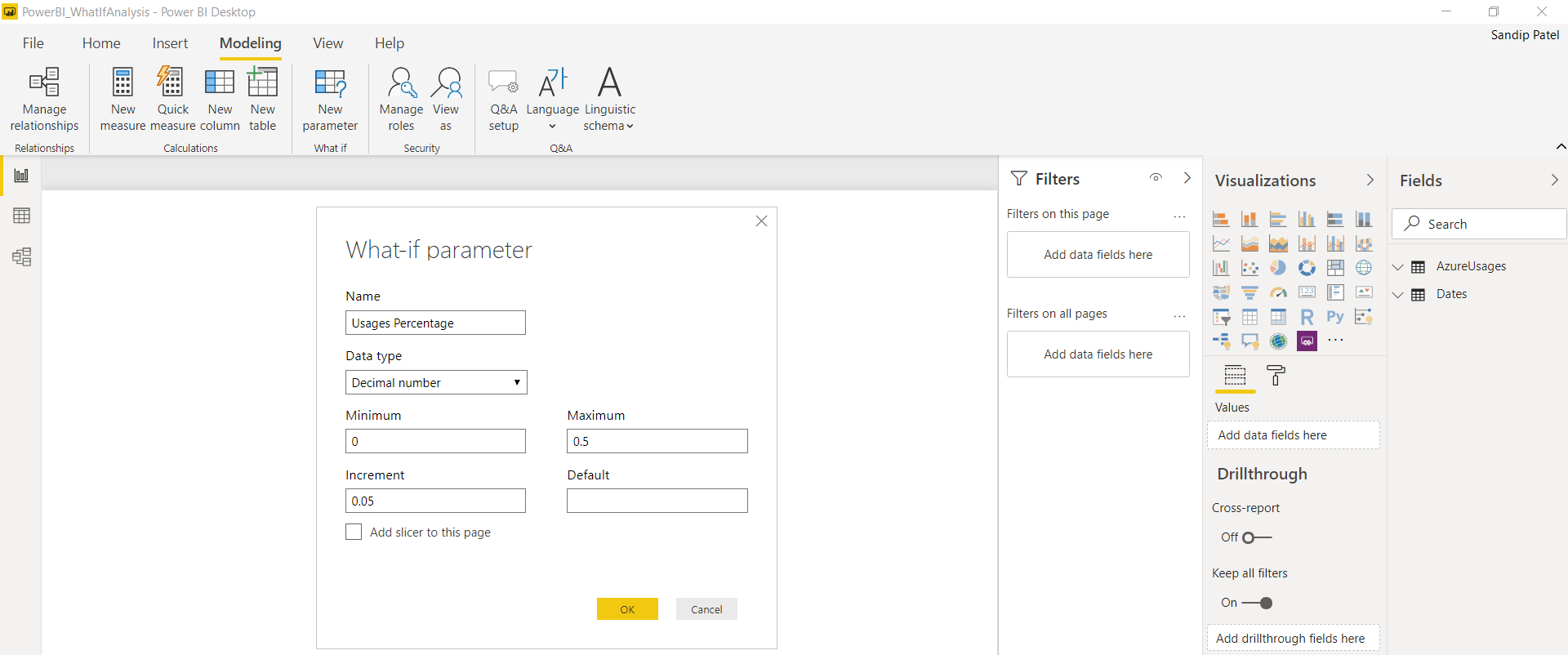Insert the funnel visual

1249,292
